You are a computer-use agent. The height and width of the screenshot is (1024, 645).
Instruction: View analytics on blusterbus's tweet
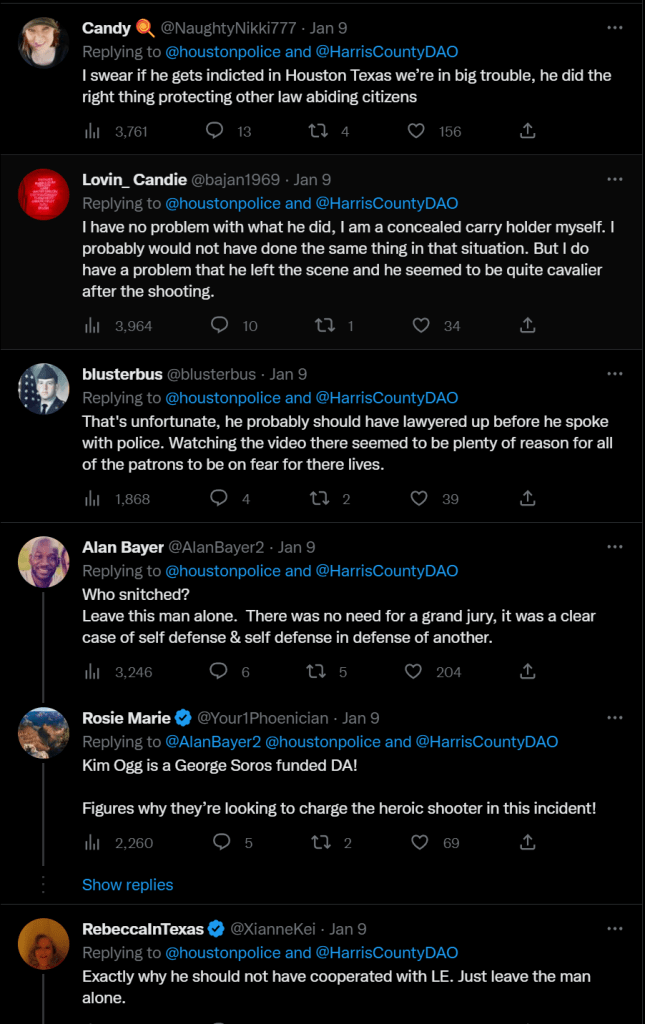coord(93,499)
